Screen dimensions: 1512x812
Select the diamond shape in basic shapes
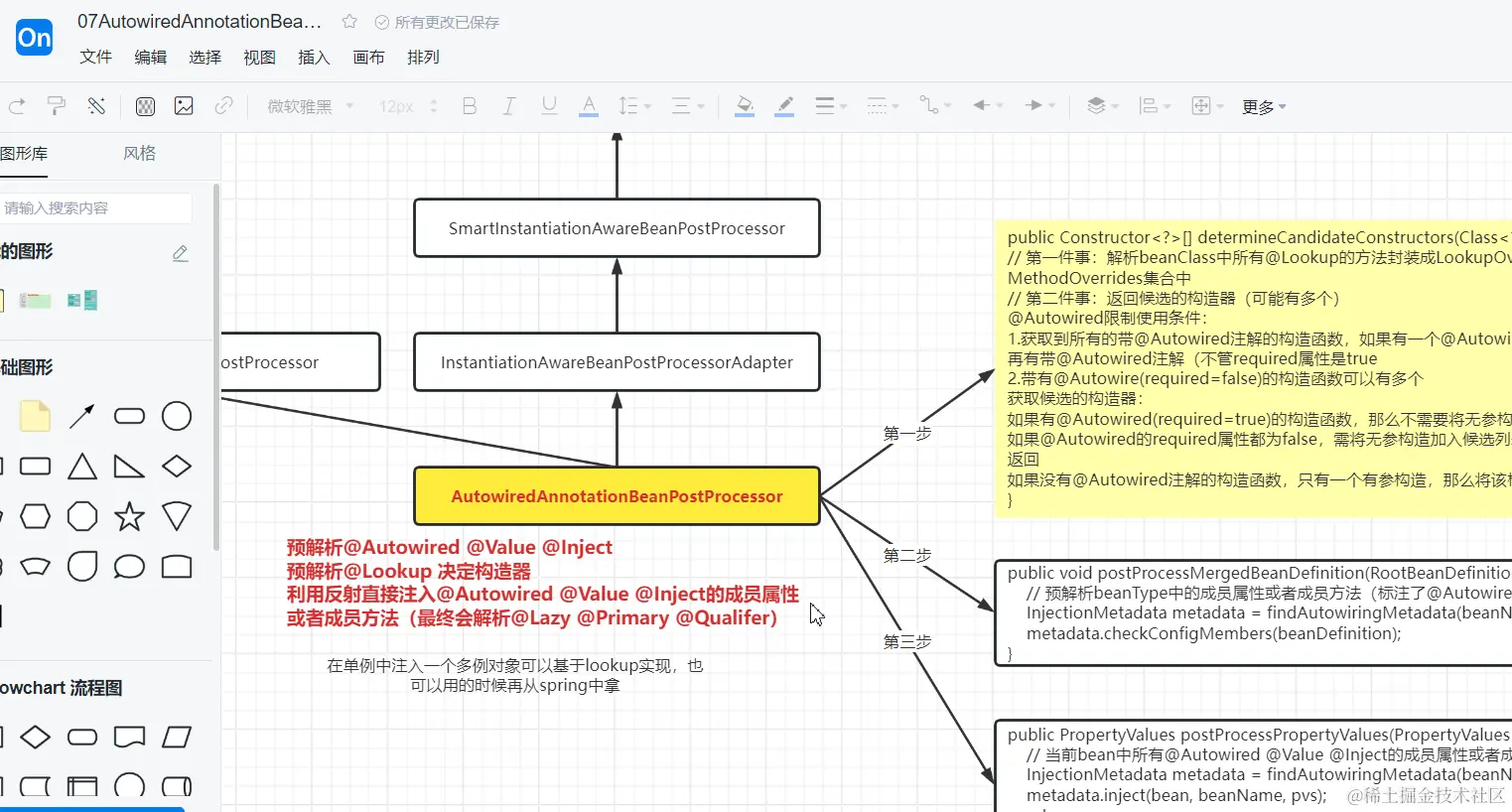[x=177, y=467]
